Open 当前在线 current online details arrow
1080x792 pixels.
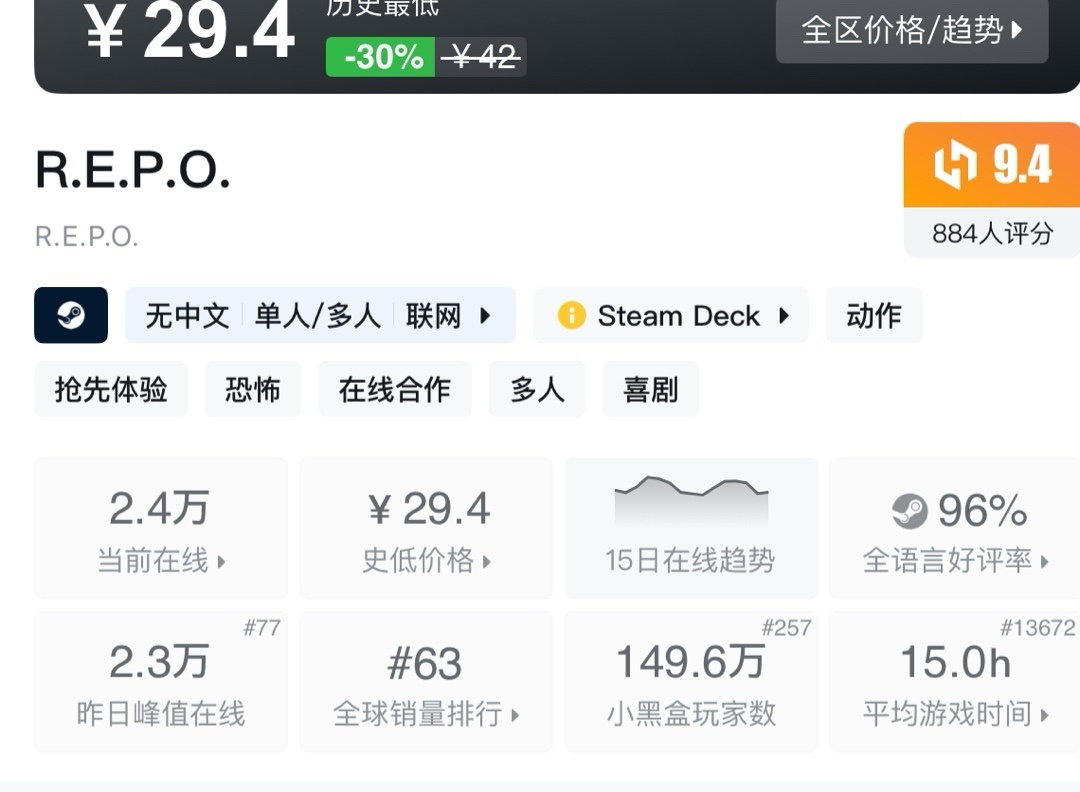pyautogui.click(x=221, y=562)
